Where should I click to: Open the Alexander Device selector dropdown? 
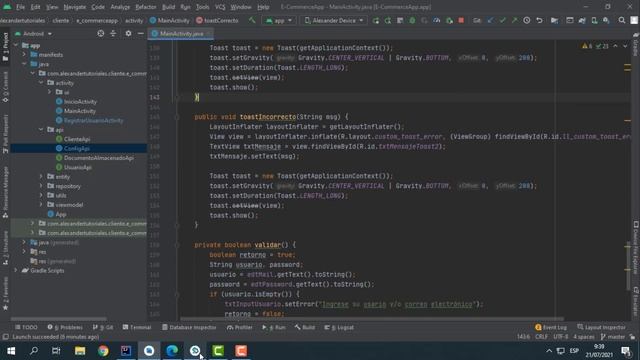click(x=333, y=20)
